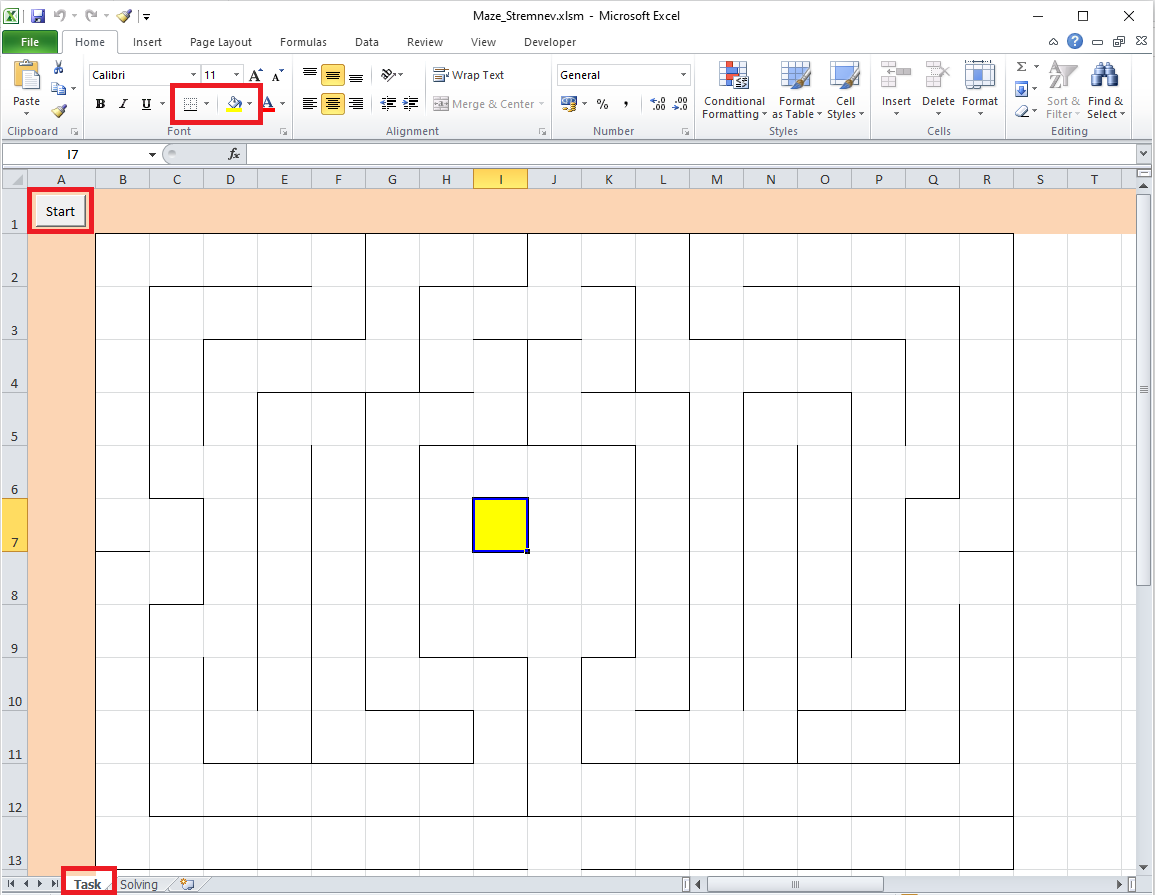Click the Start button on sheet
Screen dimensions: 1155x895
tap(60, 211)
